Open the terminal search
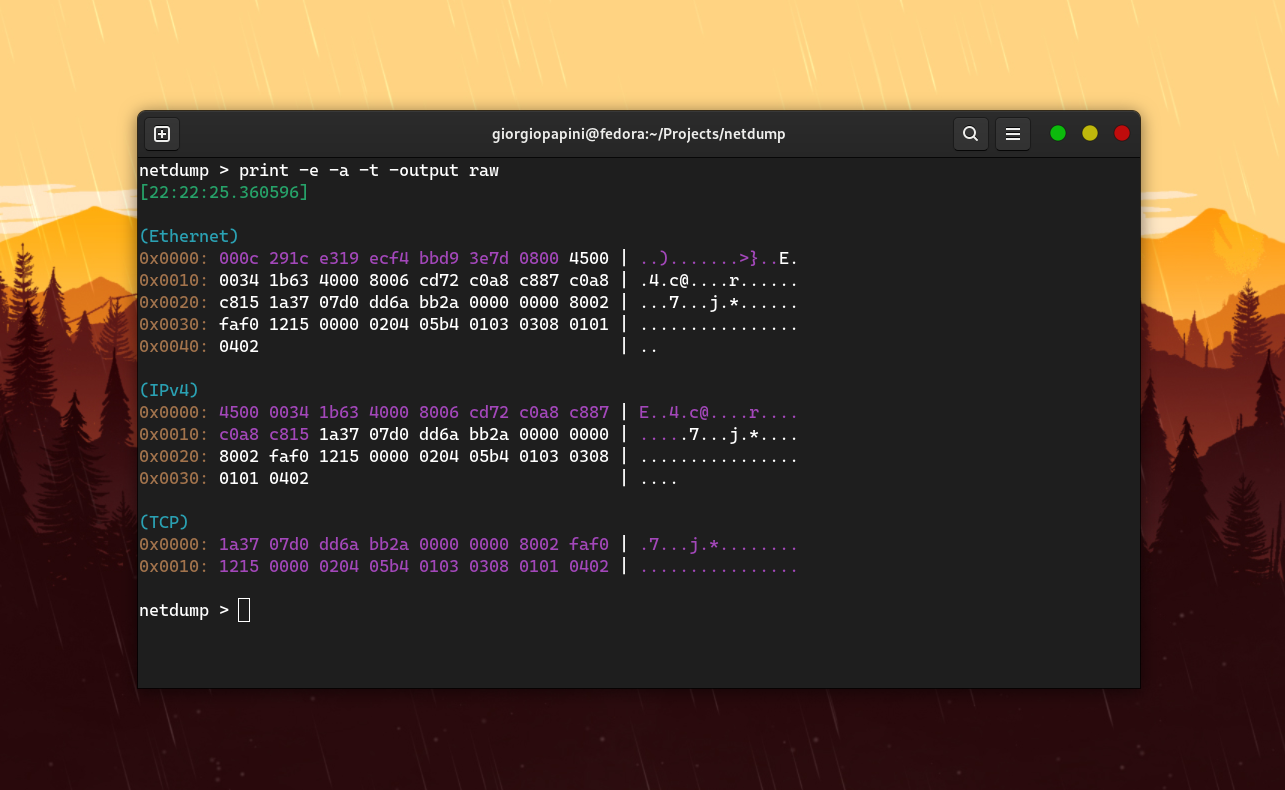 [x=970, y=134]
